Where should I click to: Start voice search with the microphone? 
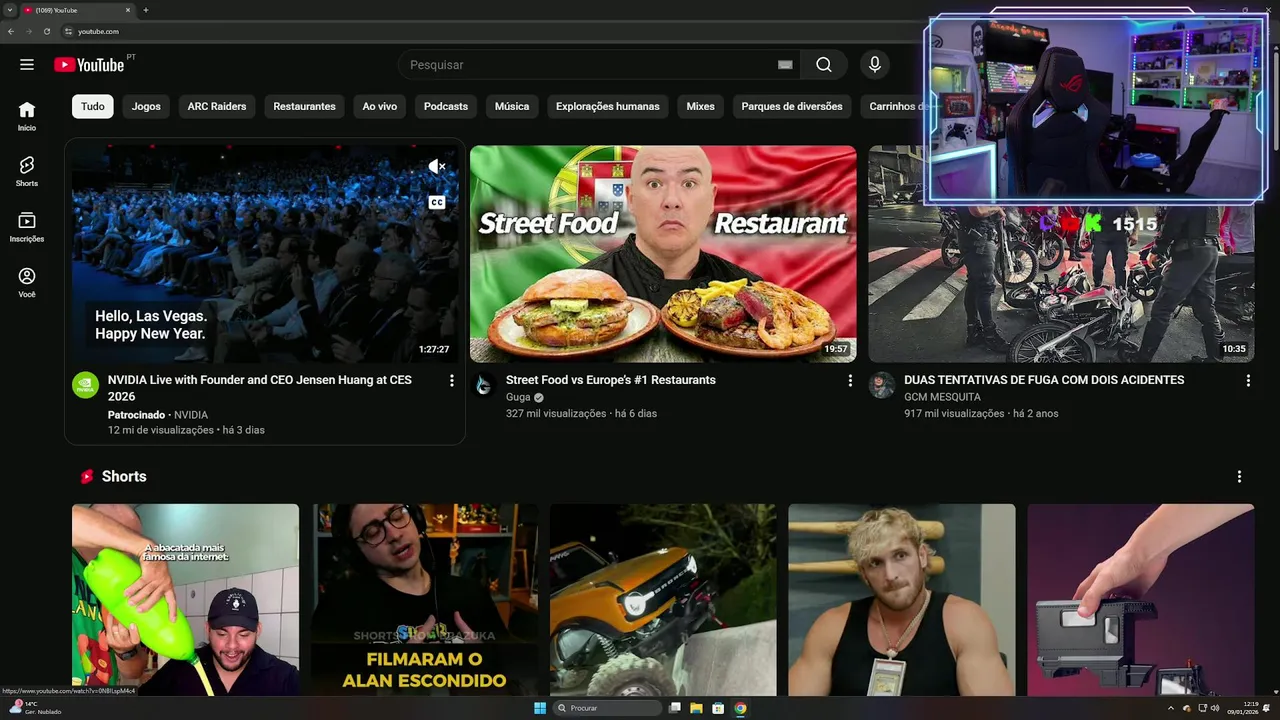pos(875,65)
